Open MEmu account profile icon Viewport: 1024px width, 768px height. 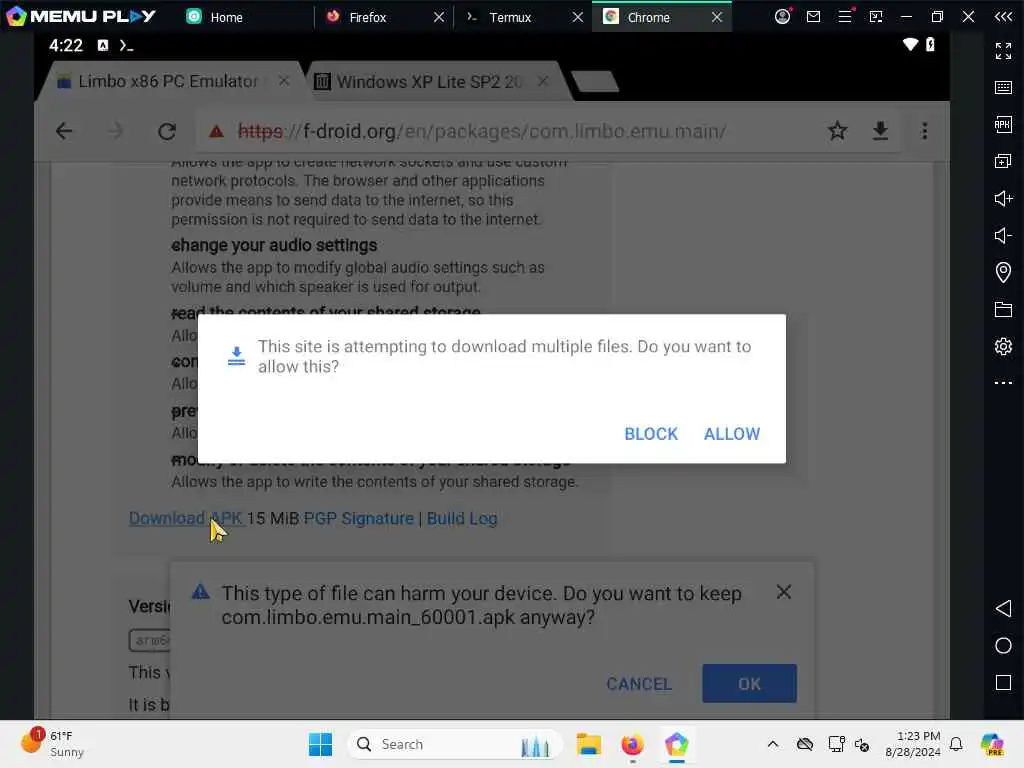[x=782, y=16]
